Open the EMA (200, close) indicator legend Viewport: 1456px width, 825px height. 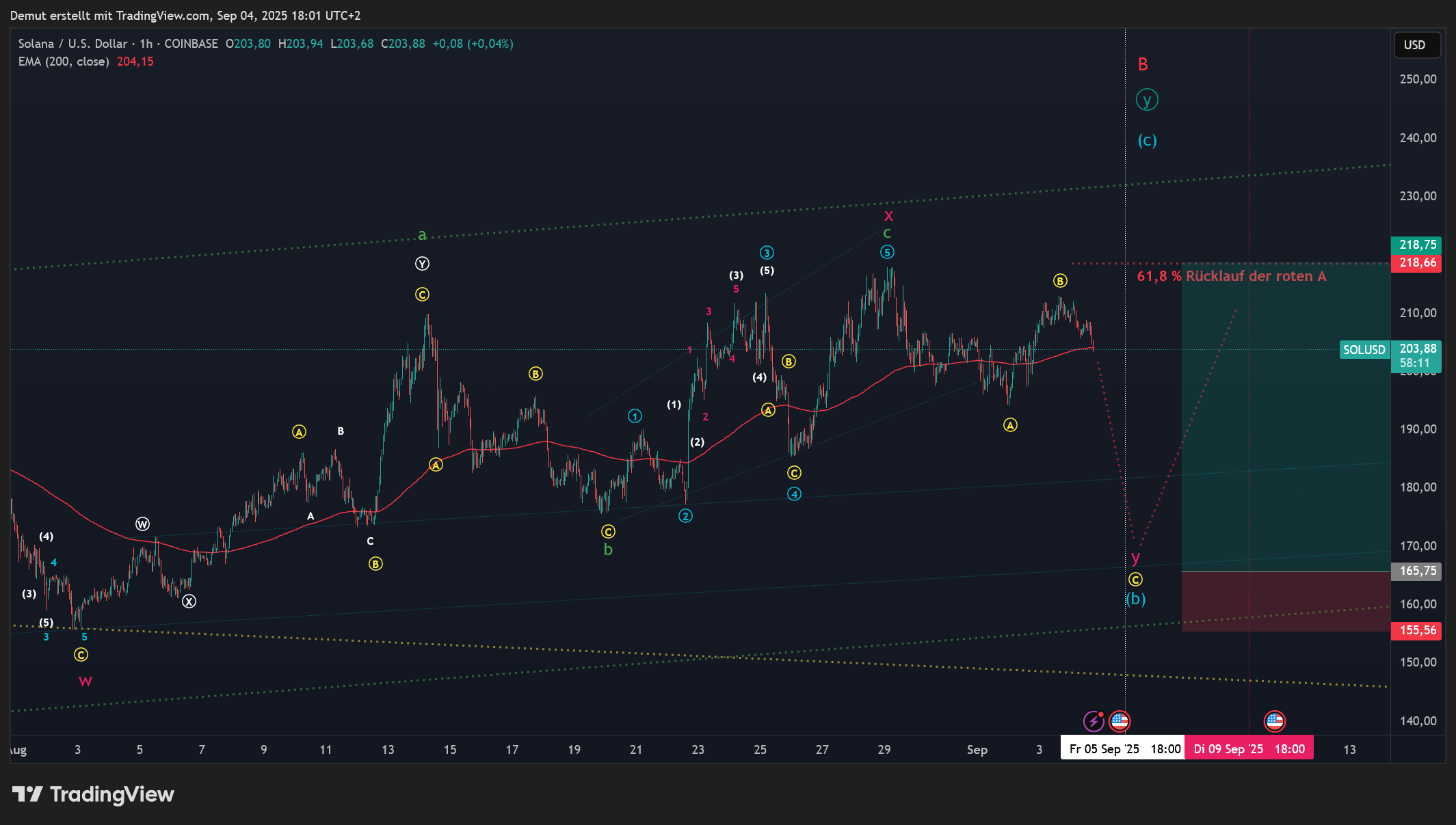point(64,62)
